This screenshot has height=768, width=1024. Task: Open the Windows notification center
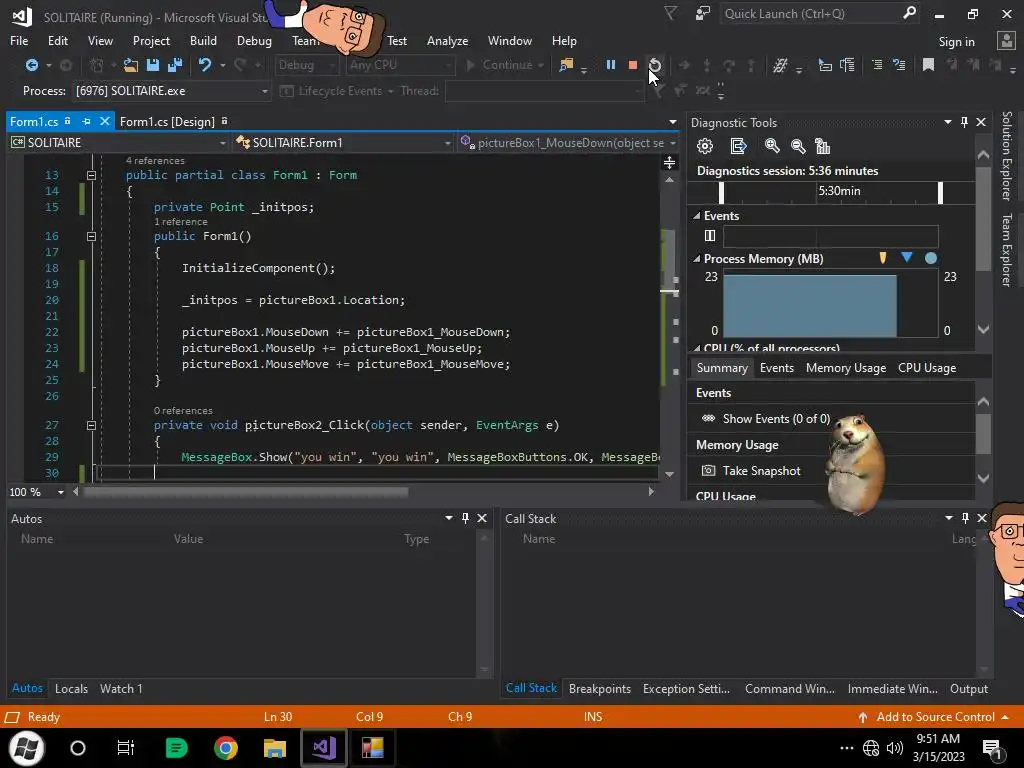tap(993, 748)
